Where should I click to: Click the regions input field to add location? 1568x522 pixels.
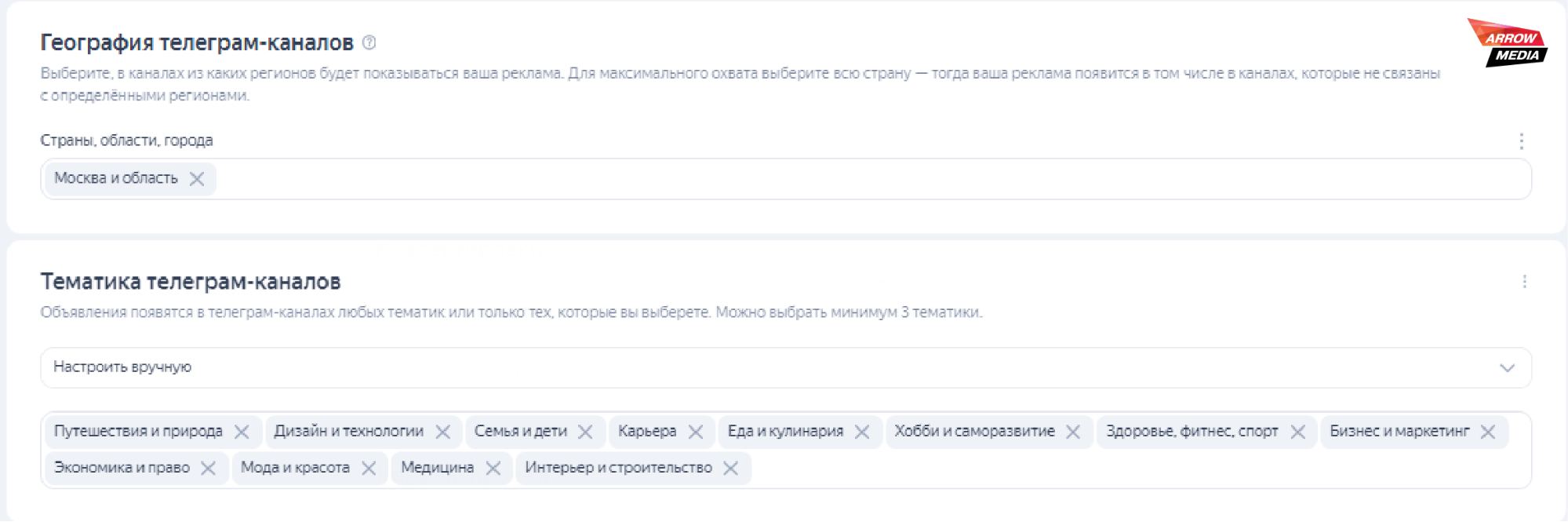click(x=863, y=179)
